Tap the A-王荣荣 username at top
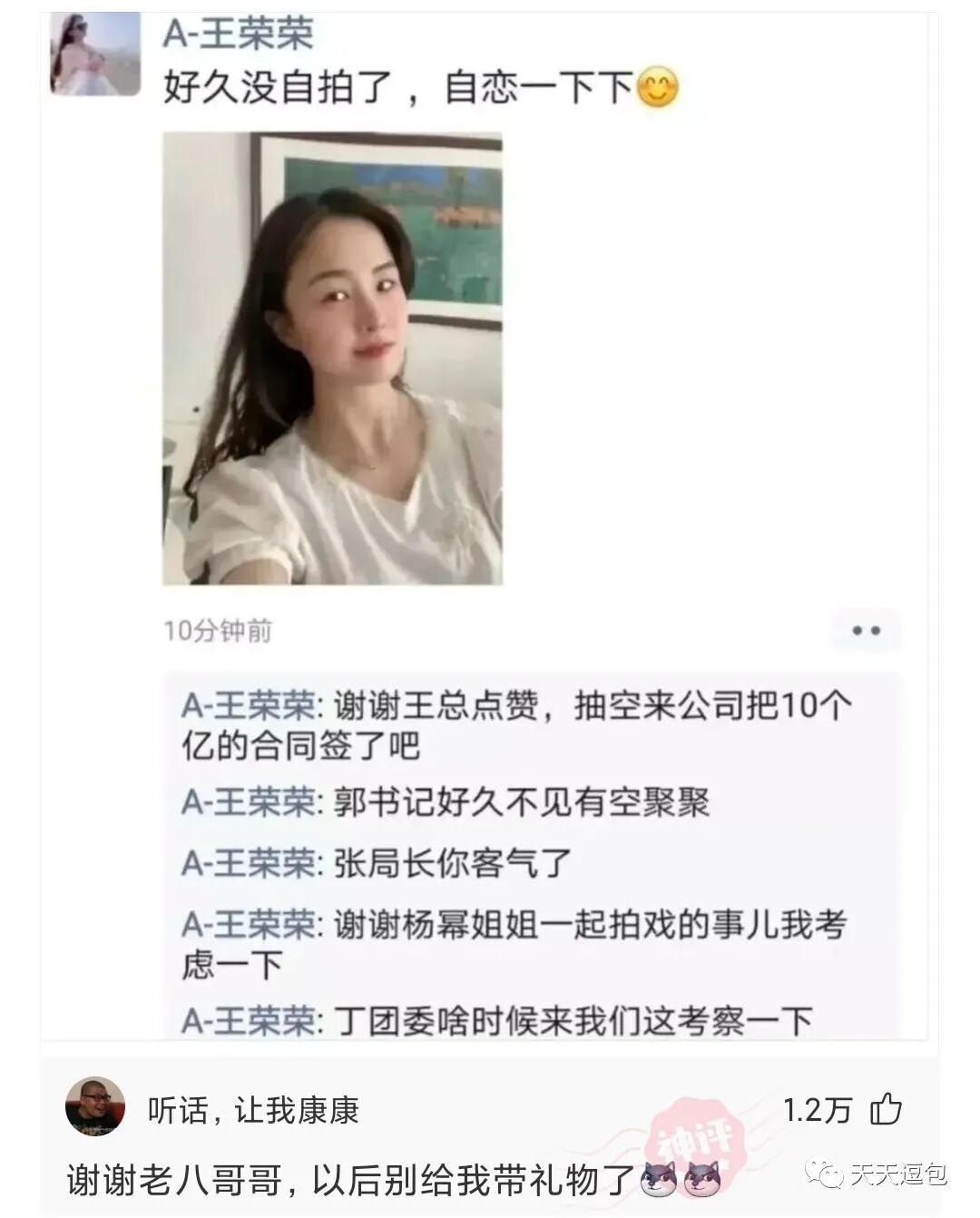This screenshot has width=980, height=1218. pos(239,34)
